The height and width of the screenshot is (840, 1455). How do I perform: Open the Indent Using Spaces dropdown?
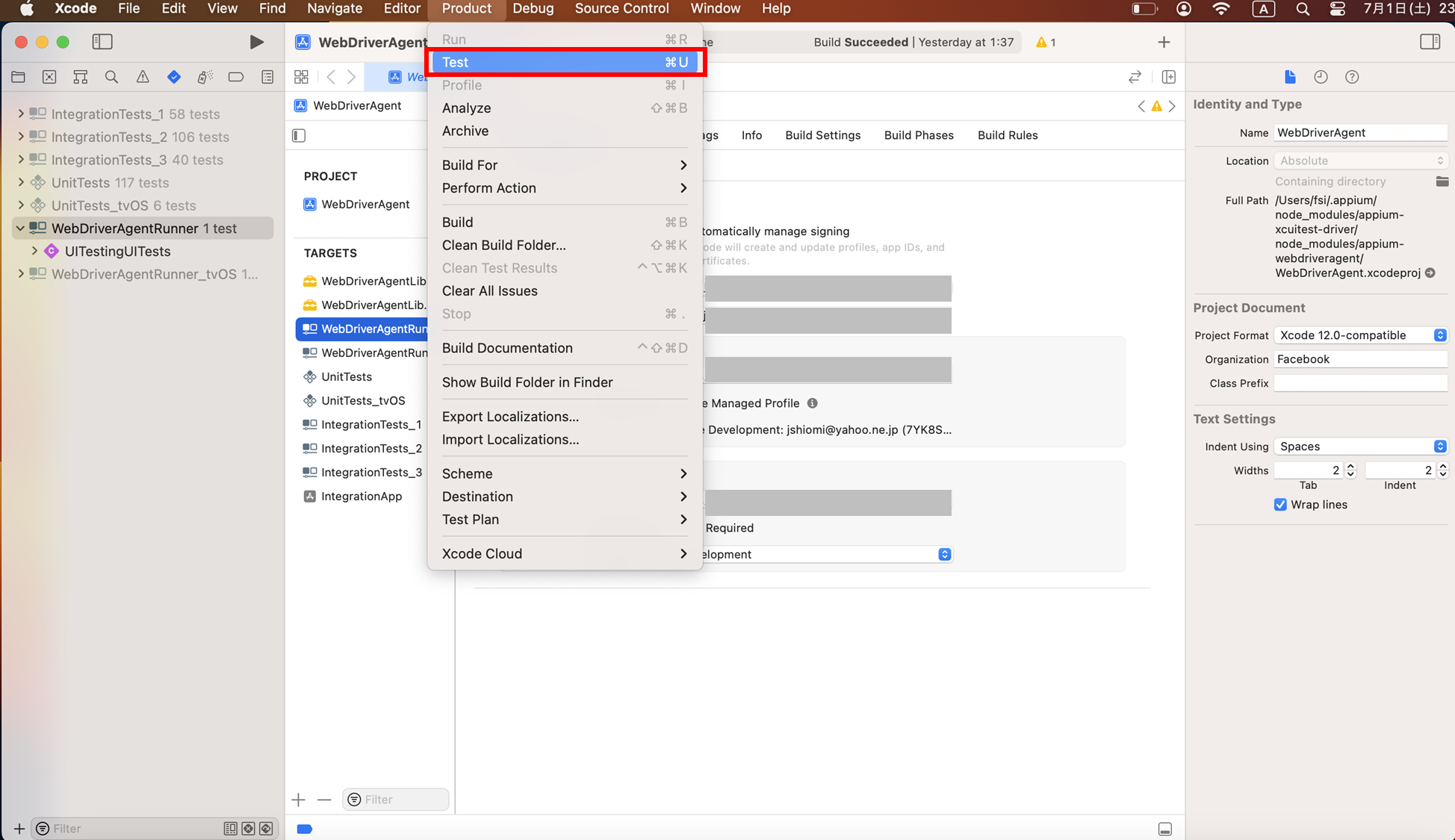click(1360, 447)
